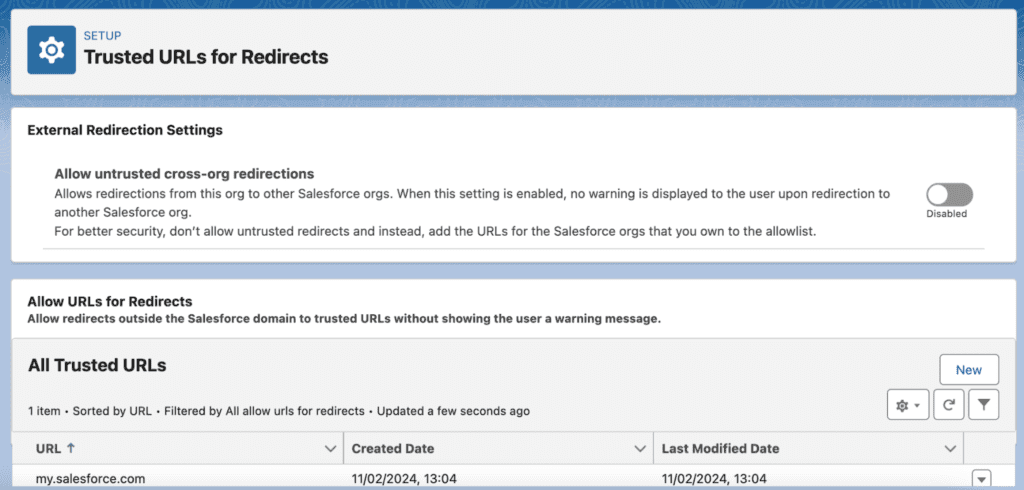Click the Setup gear icon
Viewport: 1024px width, 490px height.
(x=51, y=49)
